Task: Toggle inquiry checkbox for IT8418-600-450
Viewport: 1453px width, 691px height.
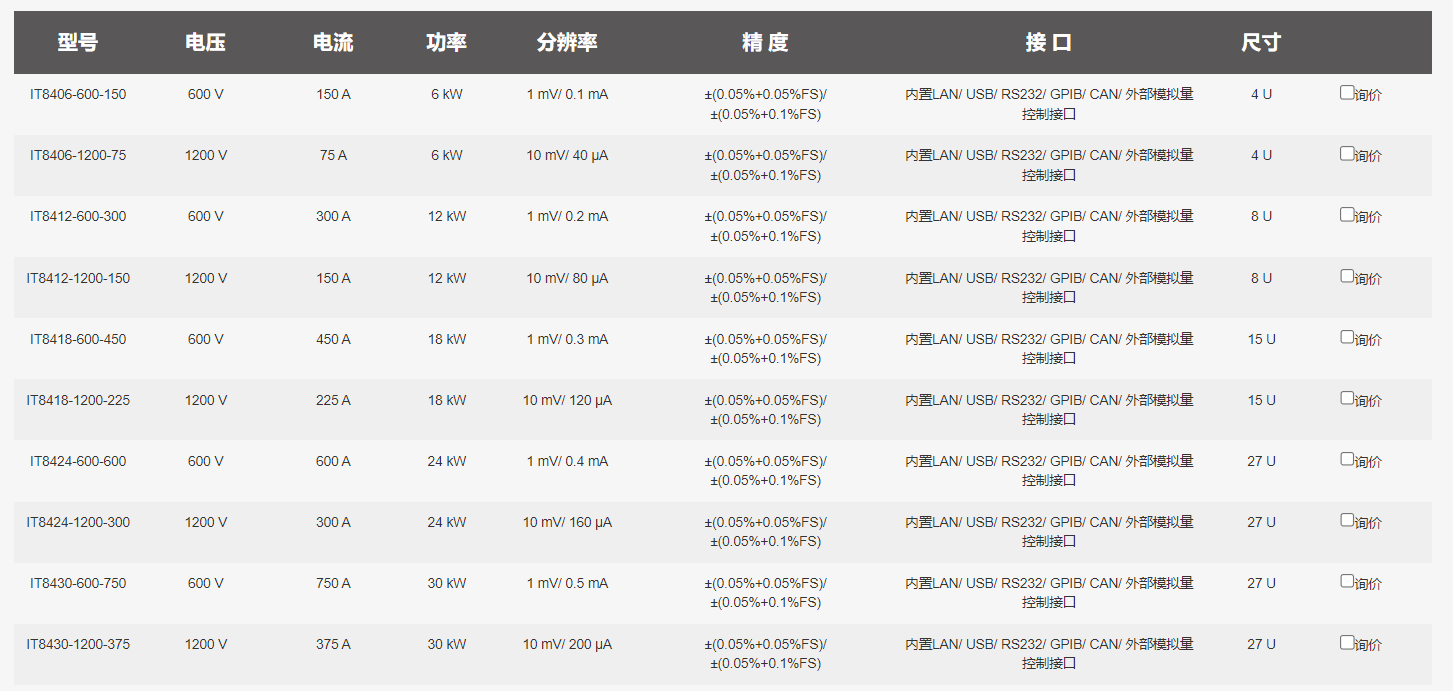Action: click(1347, 337)
